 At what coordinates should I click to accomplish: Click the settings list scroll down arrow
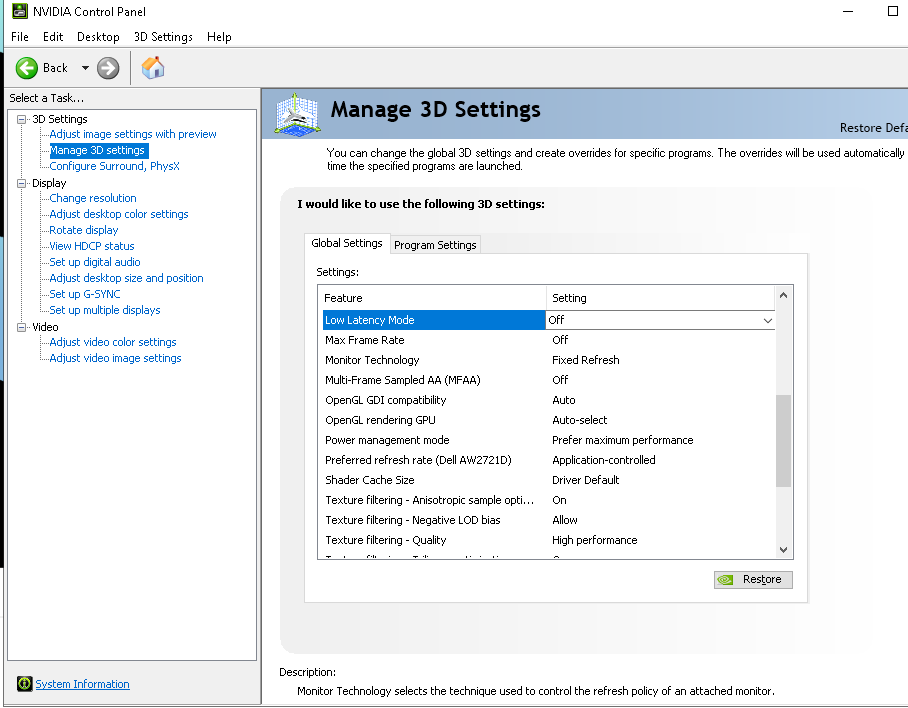pyautogui.click(x=783, y=549)
